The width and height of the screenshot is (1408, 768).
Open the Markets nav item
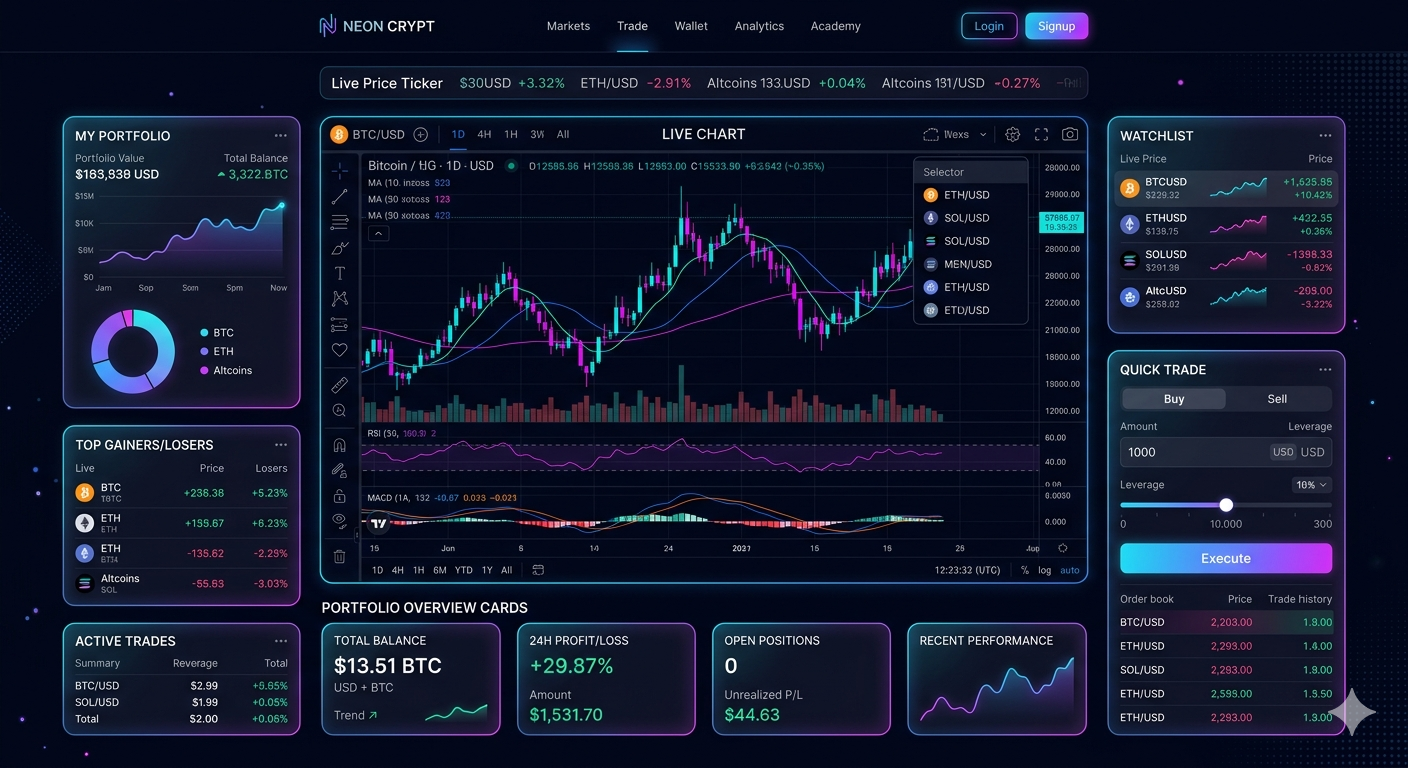pyautogui.click(x=568, y=26)
